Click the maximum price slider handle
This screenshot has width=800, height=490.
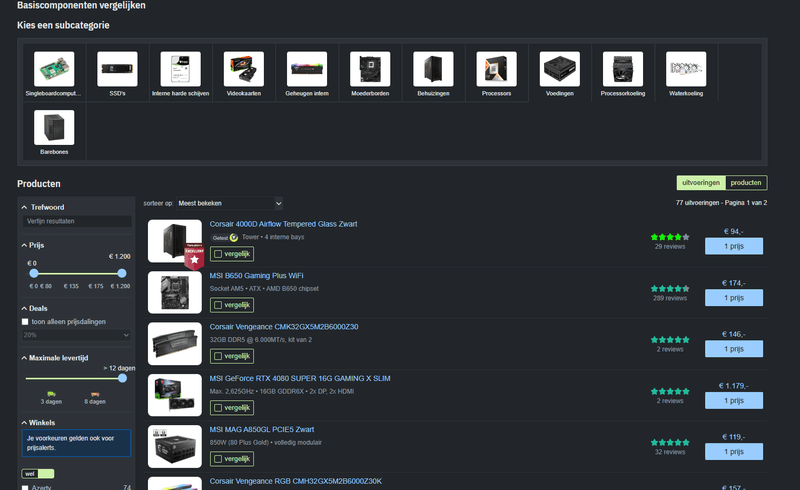point(121,274)
